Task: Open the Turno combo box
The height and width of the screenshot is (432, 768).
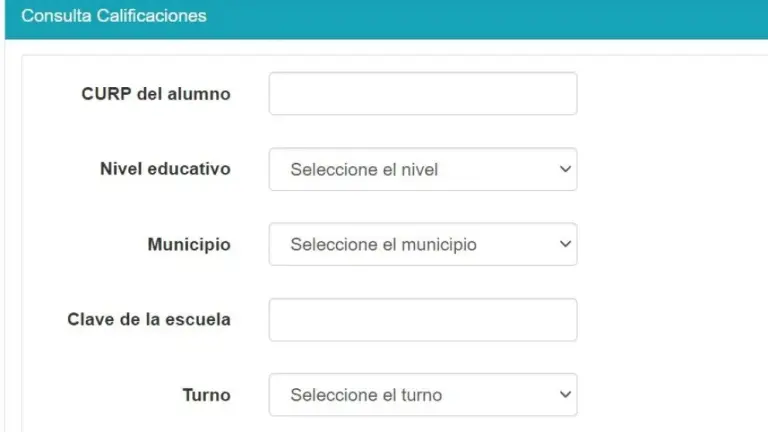Action: click(x=423, y=395)
